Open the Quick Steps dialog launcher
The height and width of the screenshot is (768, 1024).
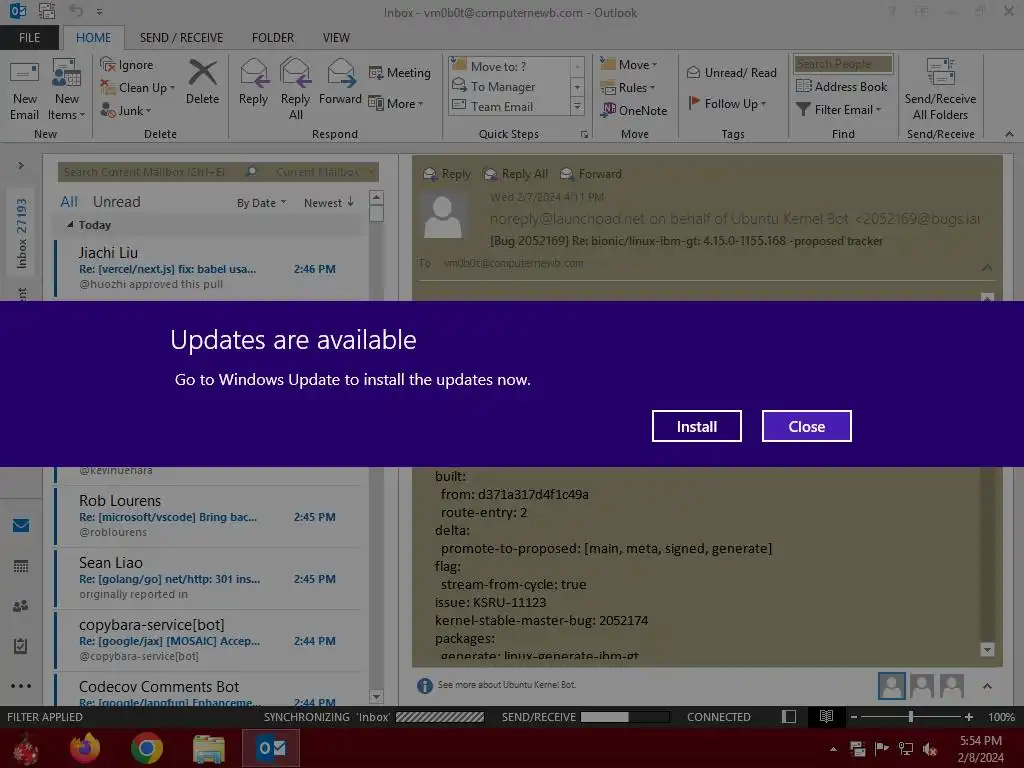click(584, 134)
